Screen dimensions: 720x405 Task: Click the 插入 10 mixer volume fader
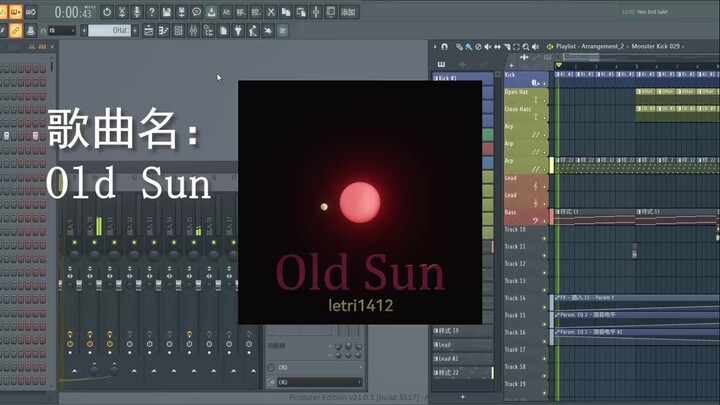(x=98, y=285)
